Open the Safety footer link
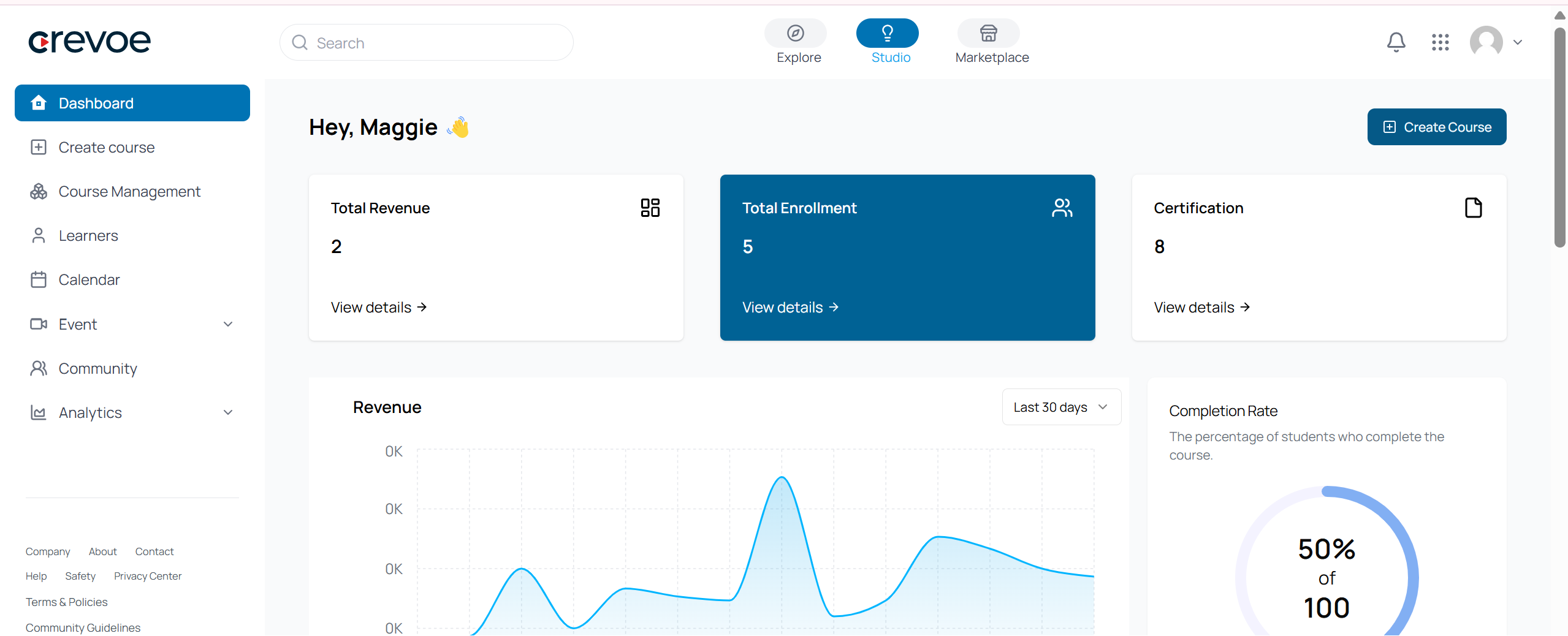This screenshot has width=1568, height=636. click(80, 576)
